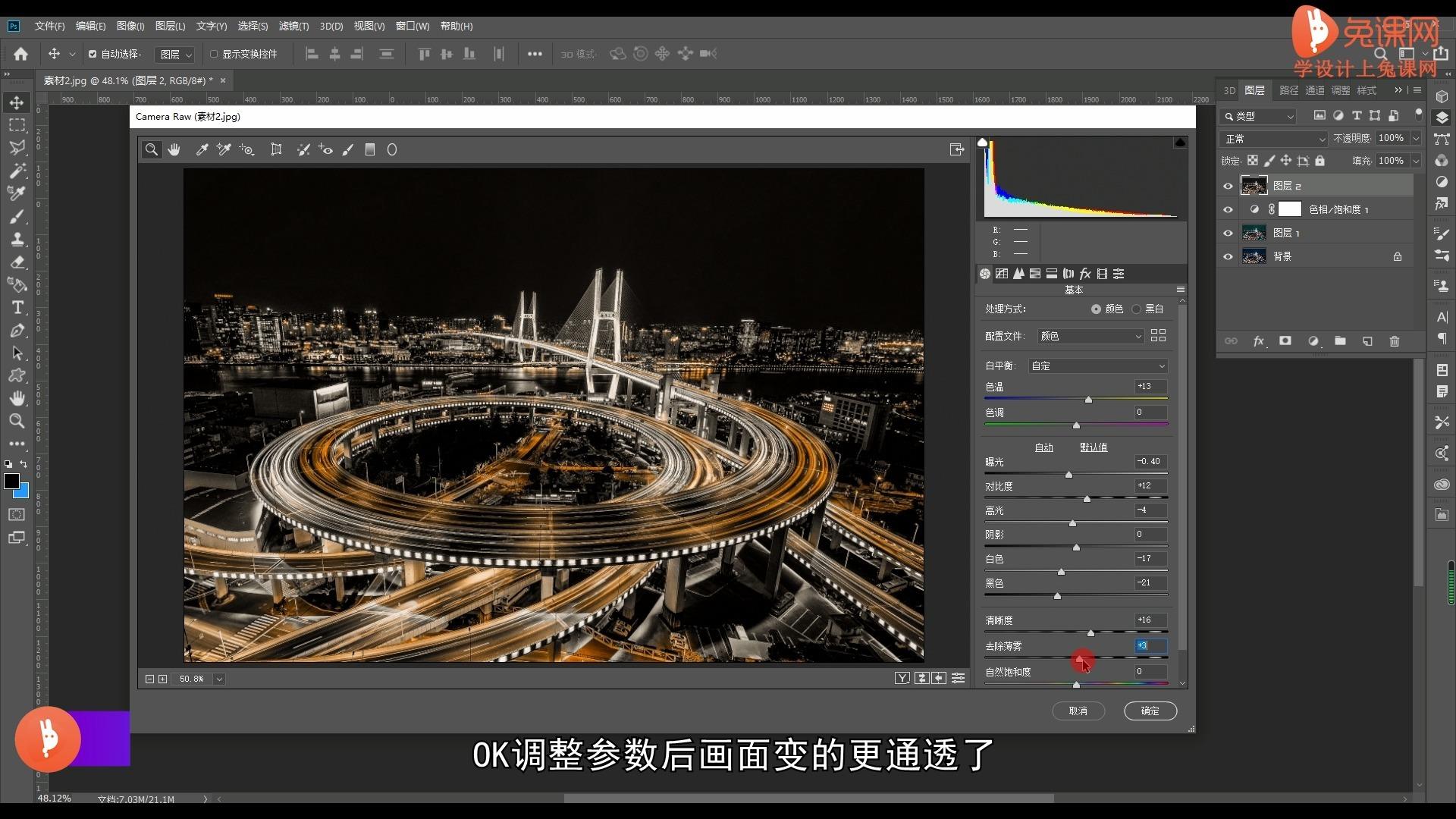Open the 文件(F) menu
Viewport: 1456px width, 819px height.
[49, 26]
